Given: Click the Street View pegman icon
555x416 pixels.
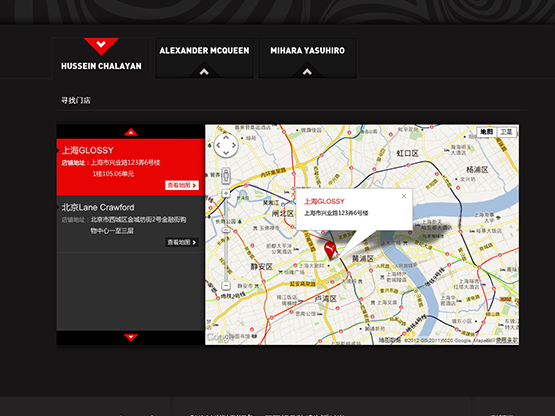Looking at the screenshot, I should (226, 176).
